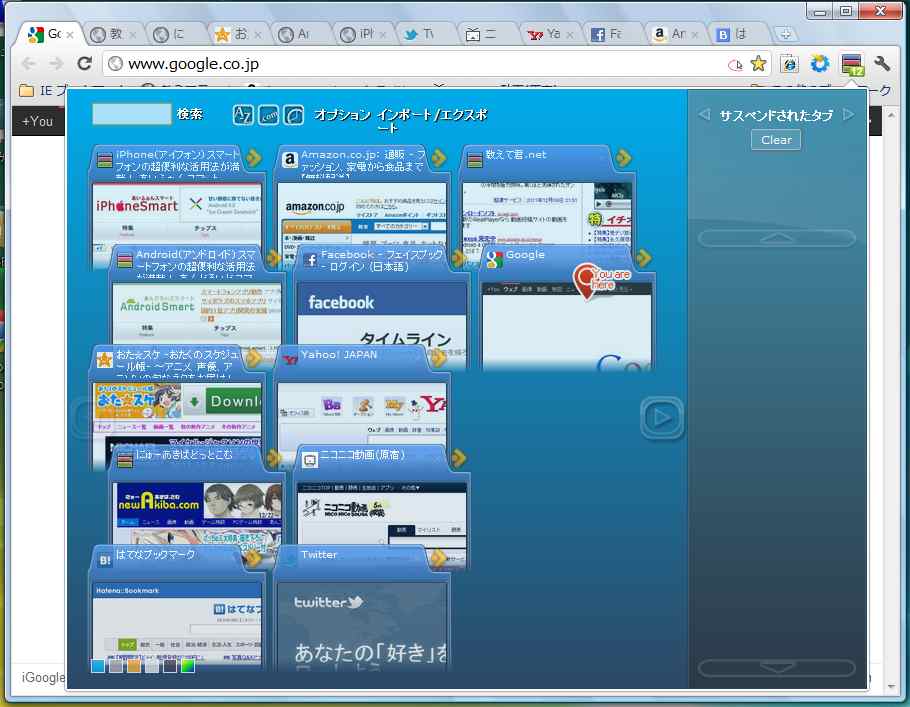
Task: Suspend the Google tab via its yellow arrow
Action: (x=643, y=257)
